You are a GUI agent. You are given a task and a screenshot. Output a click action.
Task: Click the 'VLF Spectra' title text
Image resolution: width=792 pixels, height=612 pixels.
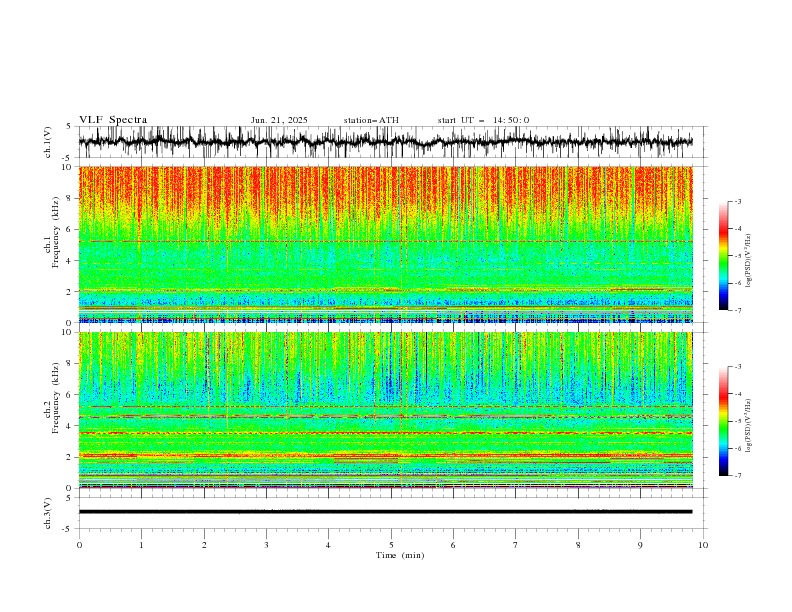tap(113, 120)
